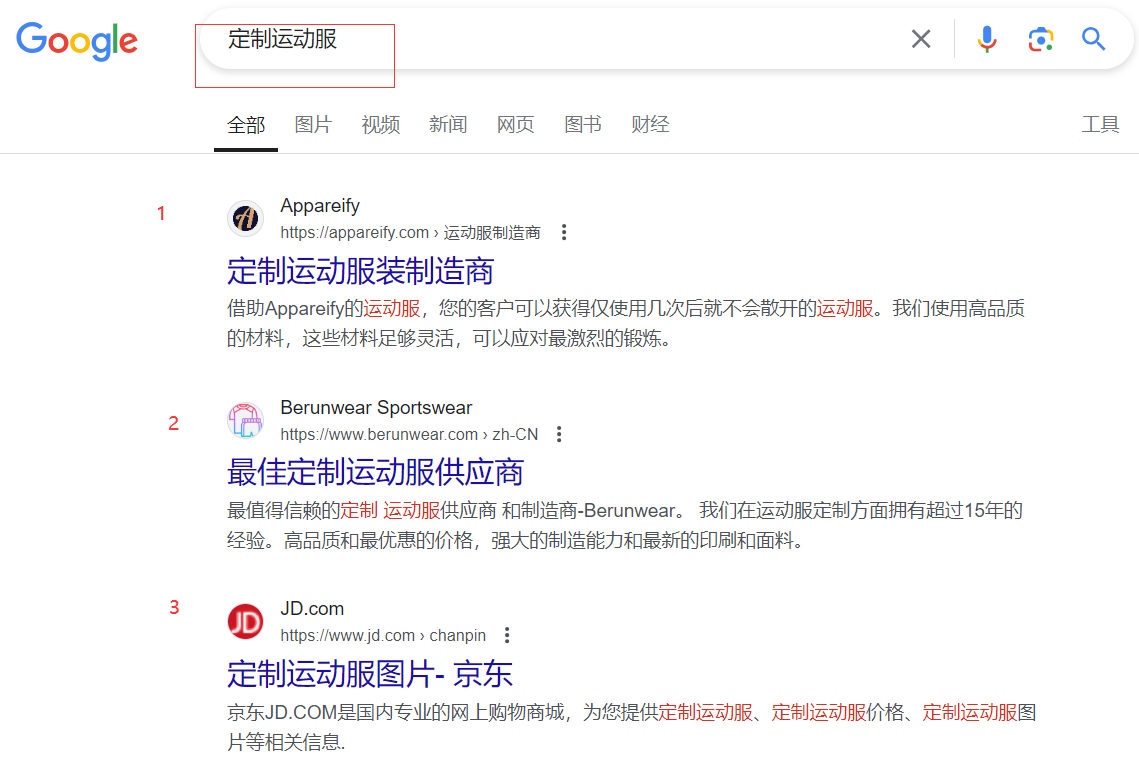Start voice search with the microphone icon
The image size is (1139, 784).
[x=987, y=38]
